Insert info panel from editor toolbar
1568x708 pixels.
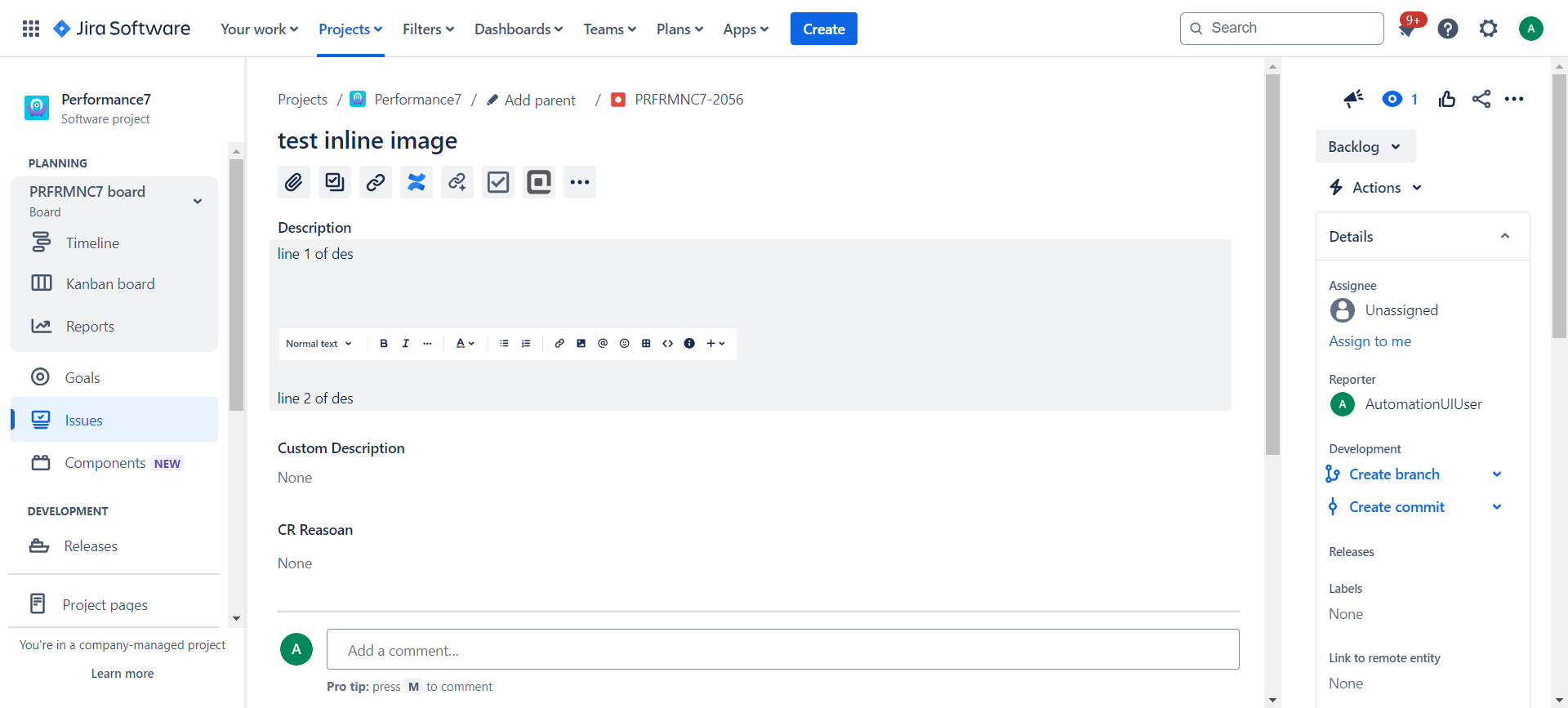coord(689,344)
